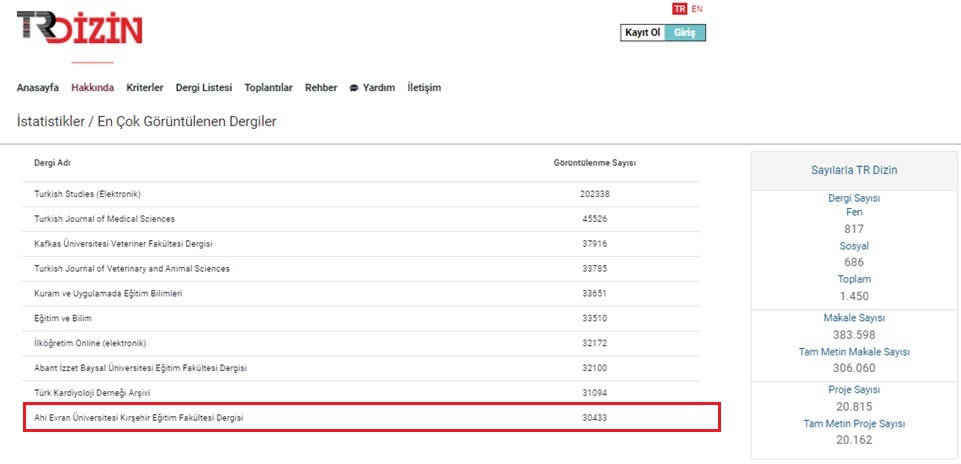Click the Fen count 817

coord(854,229)
